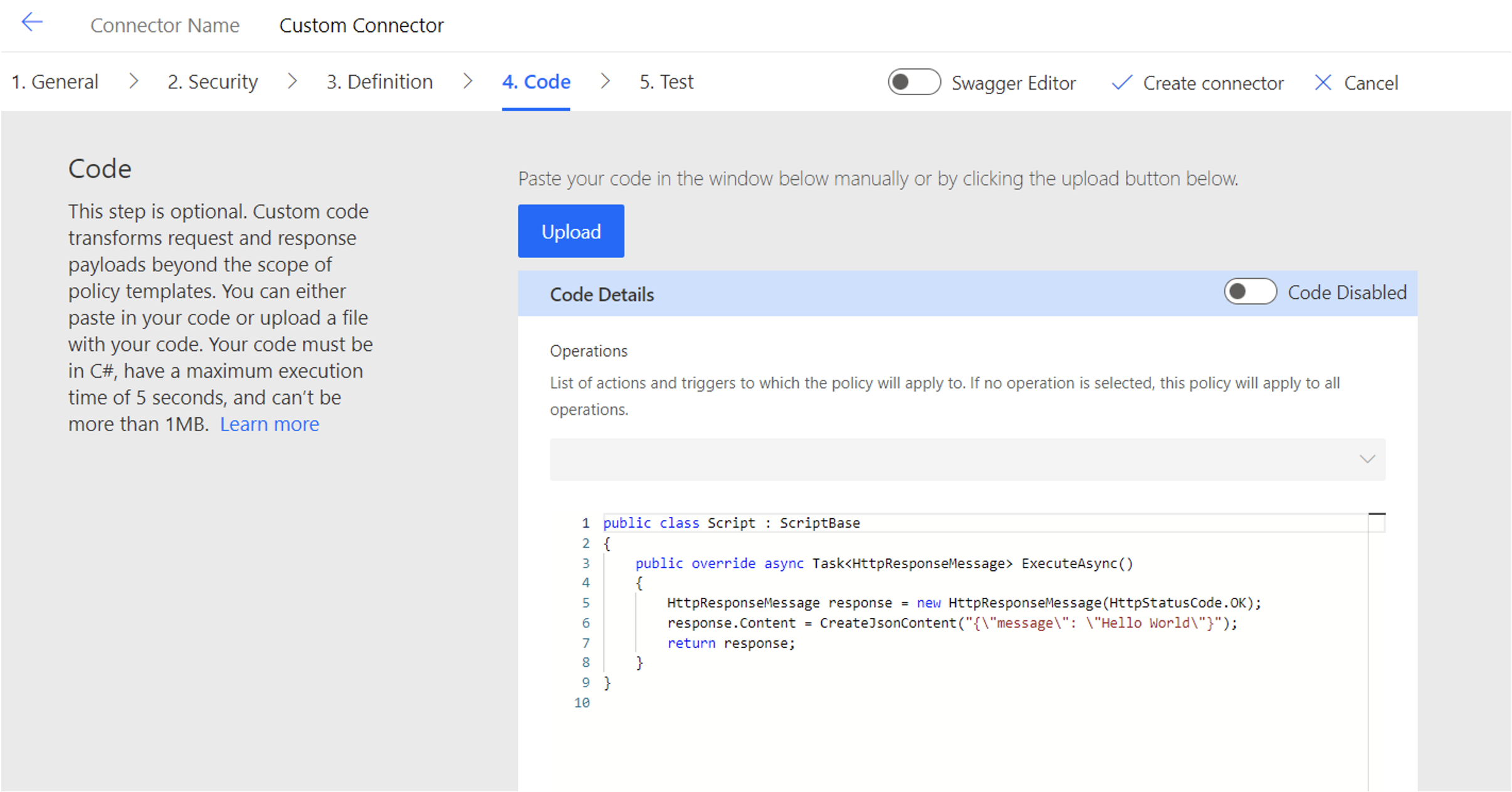Click empty line 10 in editor

pos(984,702)
